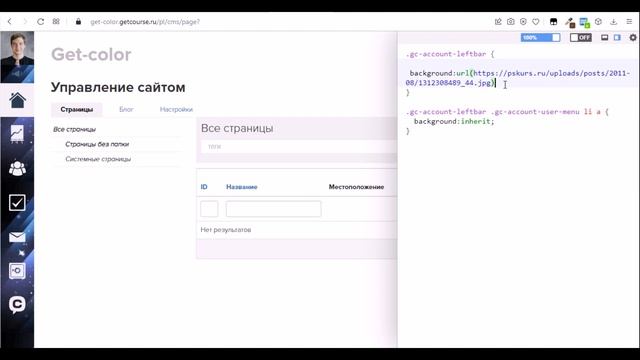Dock the editor panel to the bottom
640x360 pixels.
pos(604,38)
